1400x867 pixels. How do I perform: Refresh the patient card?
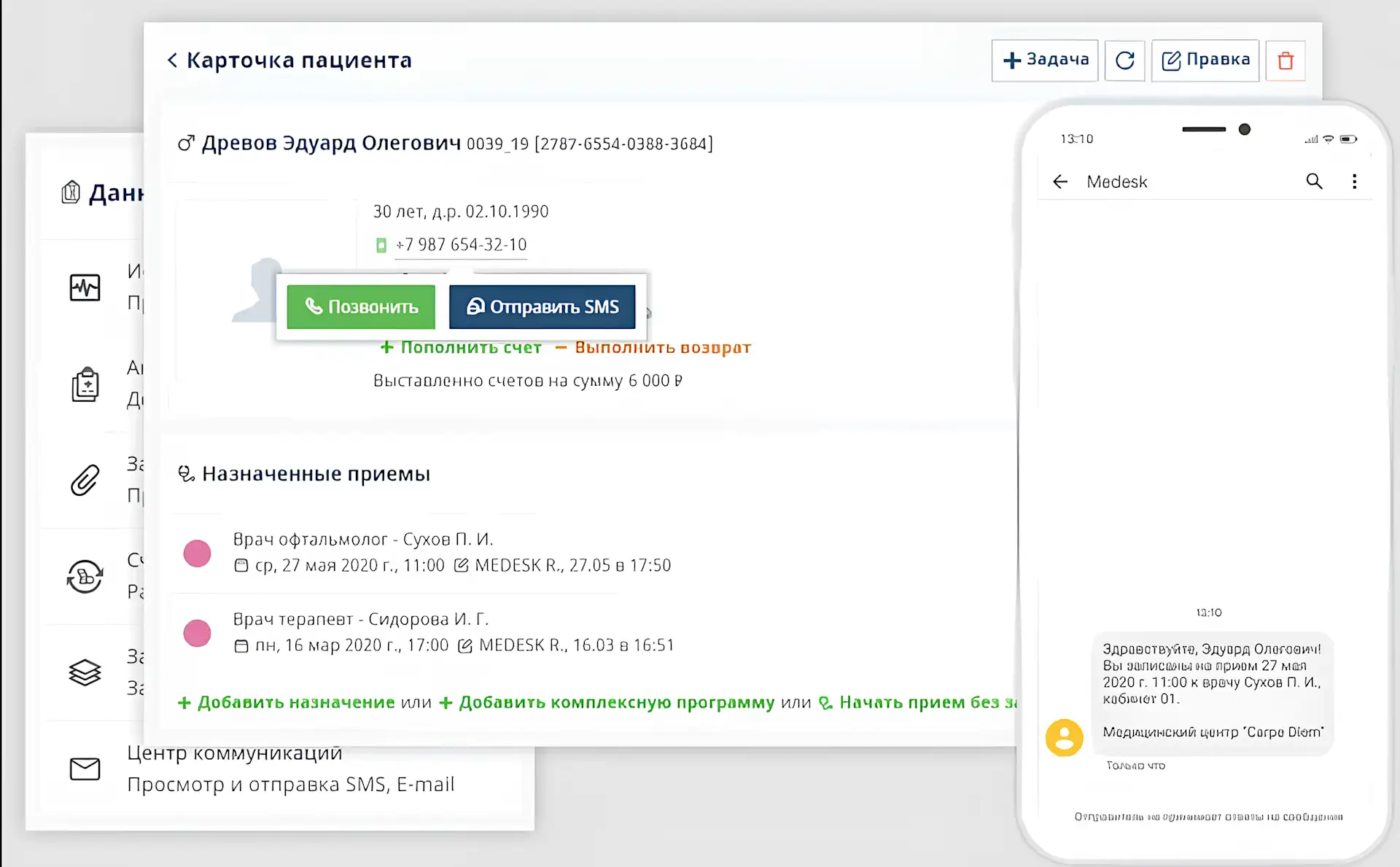coord(1124,61)
